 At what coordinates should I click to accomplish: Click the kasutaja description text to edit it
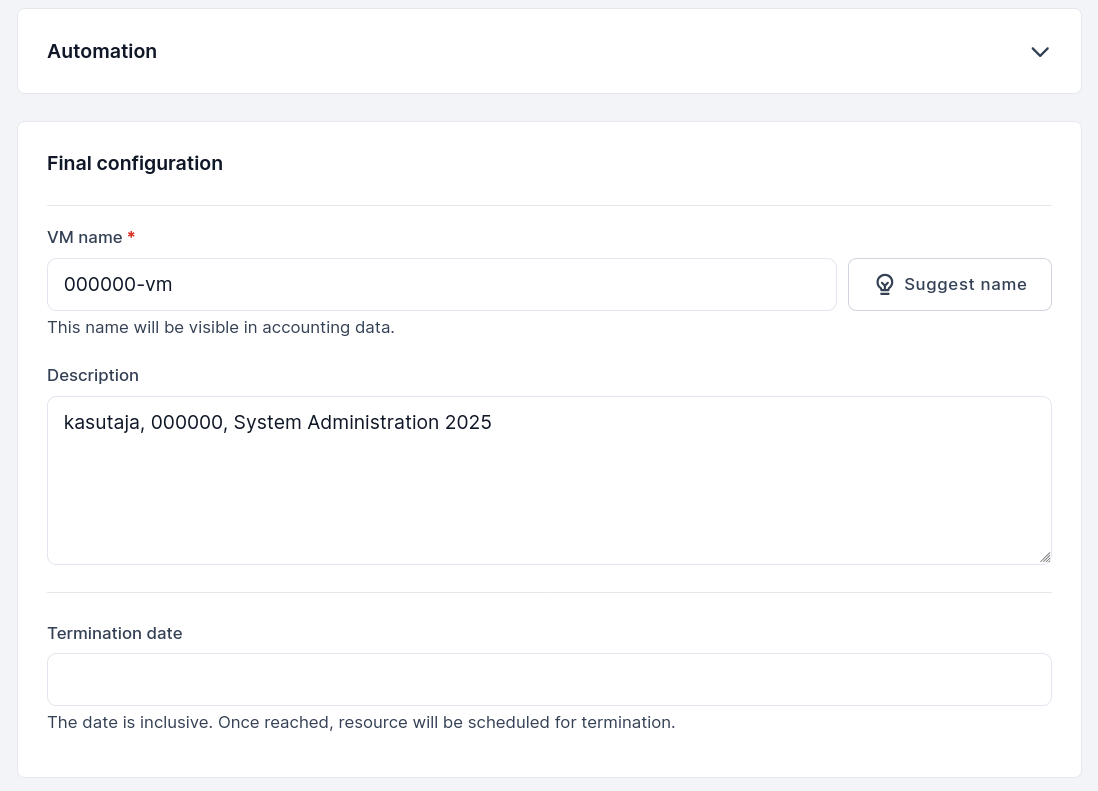coord(277,422)
